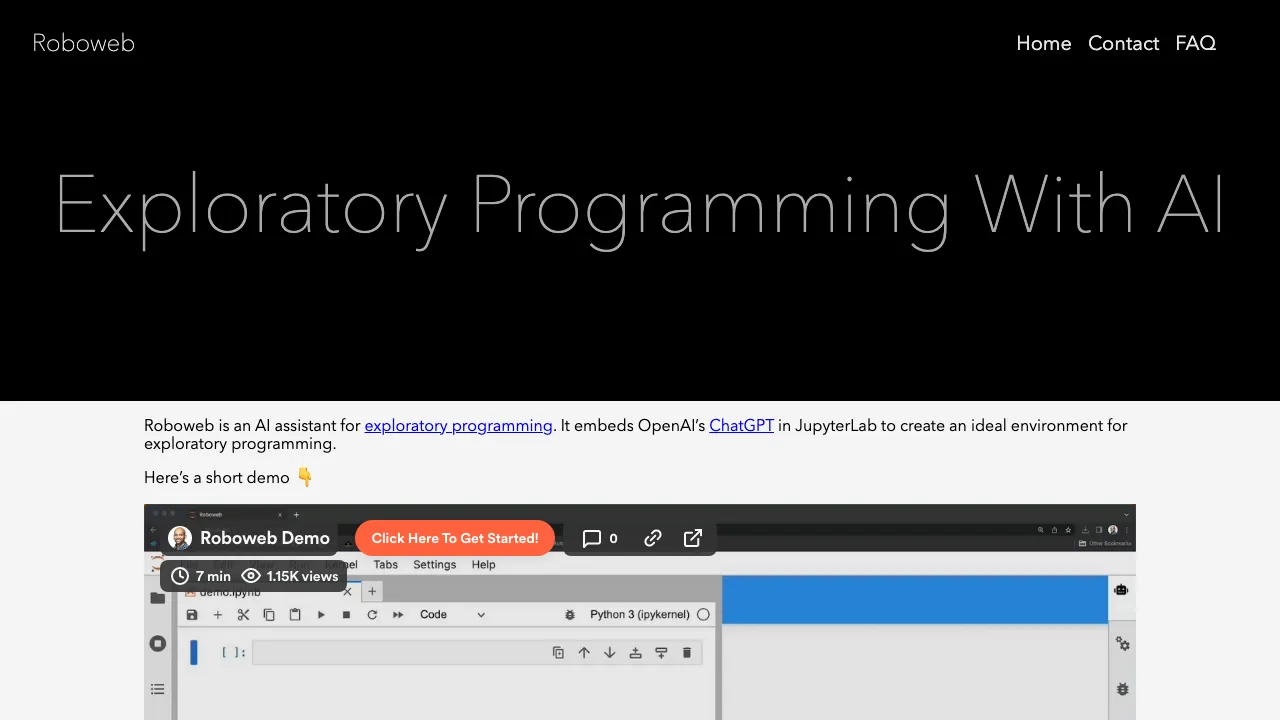Go to the Home page

[x=1043, y=43]
